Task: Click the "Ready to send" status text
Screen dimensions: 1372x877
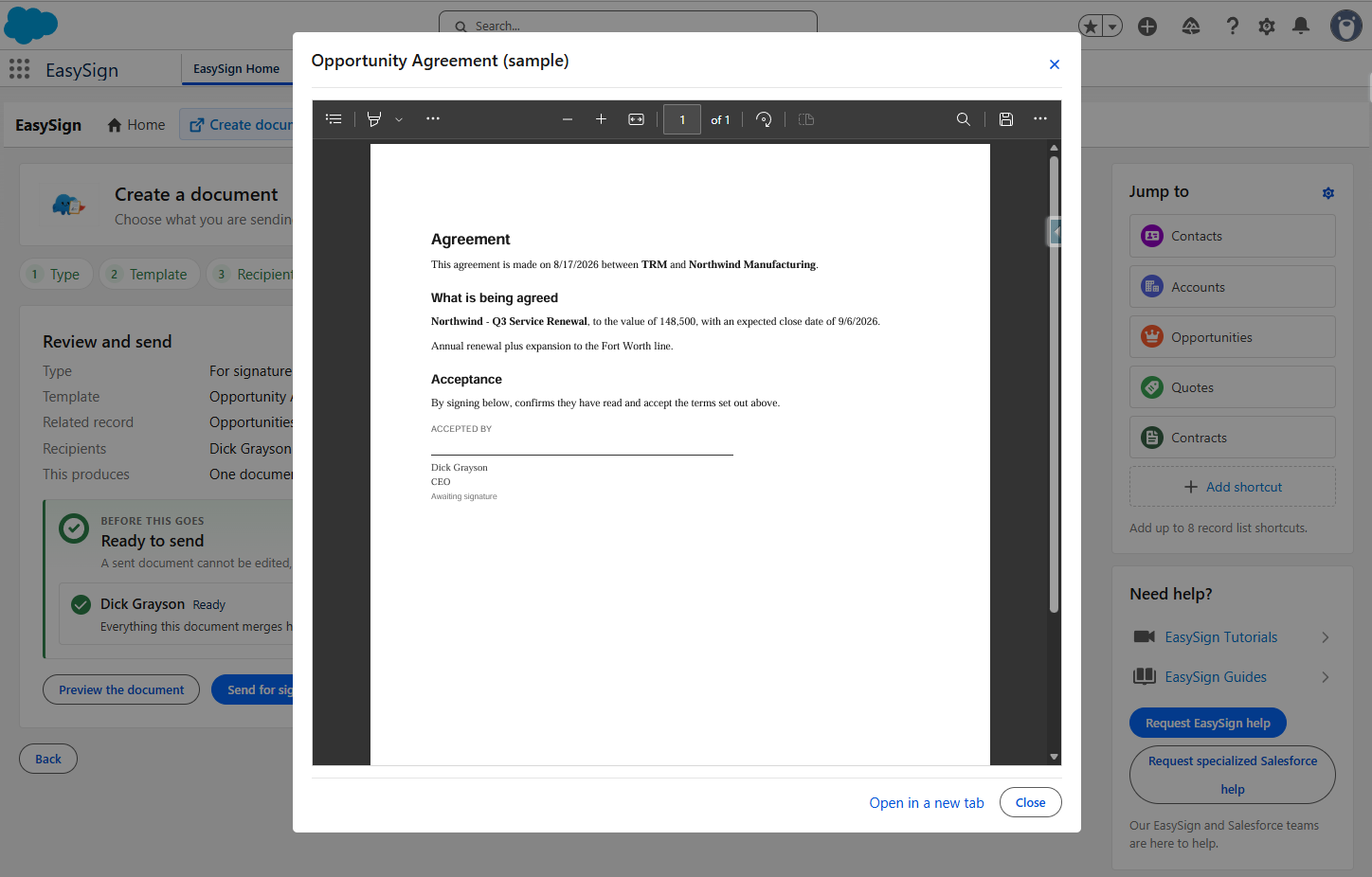Action: (153, 541)
